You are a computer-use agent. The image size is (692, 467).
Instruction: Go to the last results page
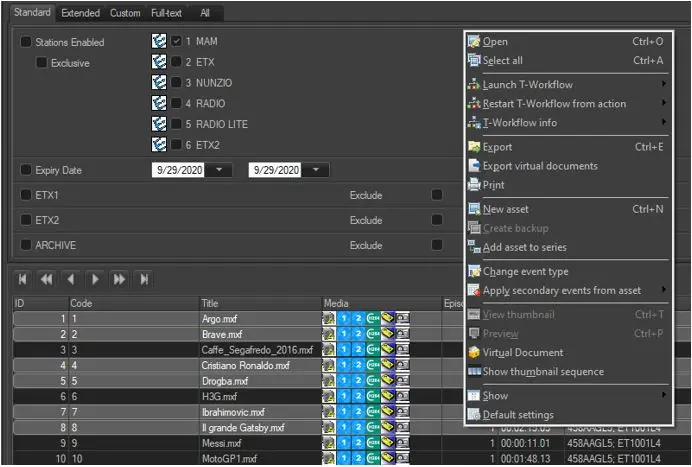144,279
